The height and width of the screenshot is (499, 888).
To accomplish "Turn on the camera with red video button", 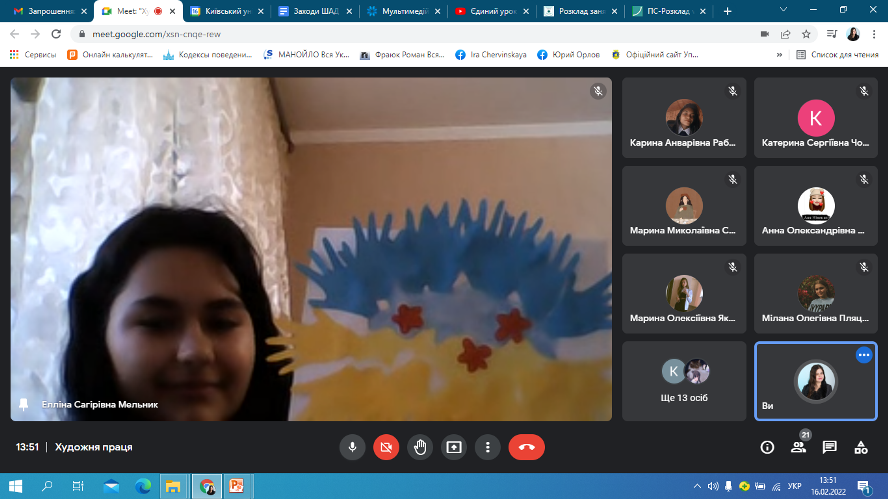I will click(386, 447).
